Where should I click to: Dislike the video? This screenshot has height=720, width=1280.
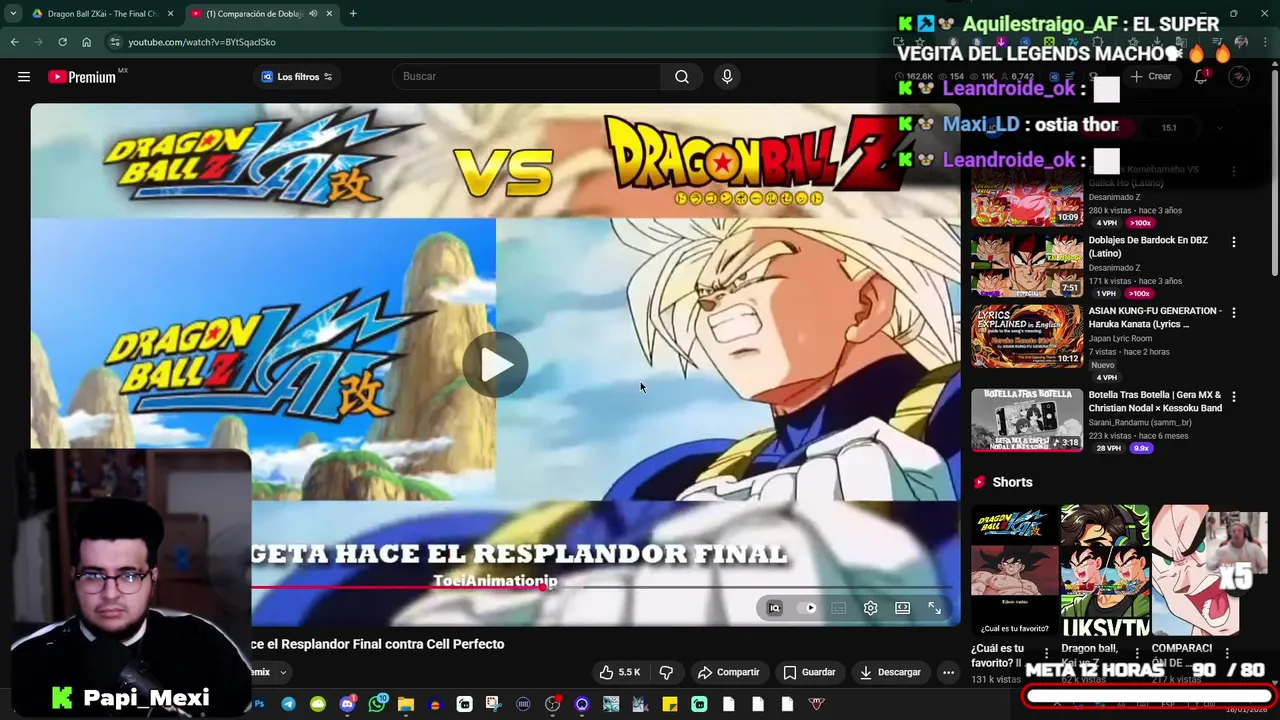(x=666, y=672)
